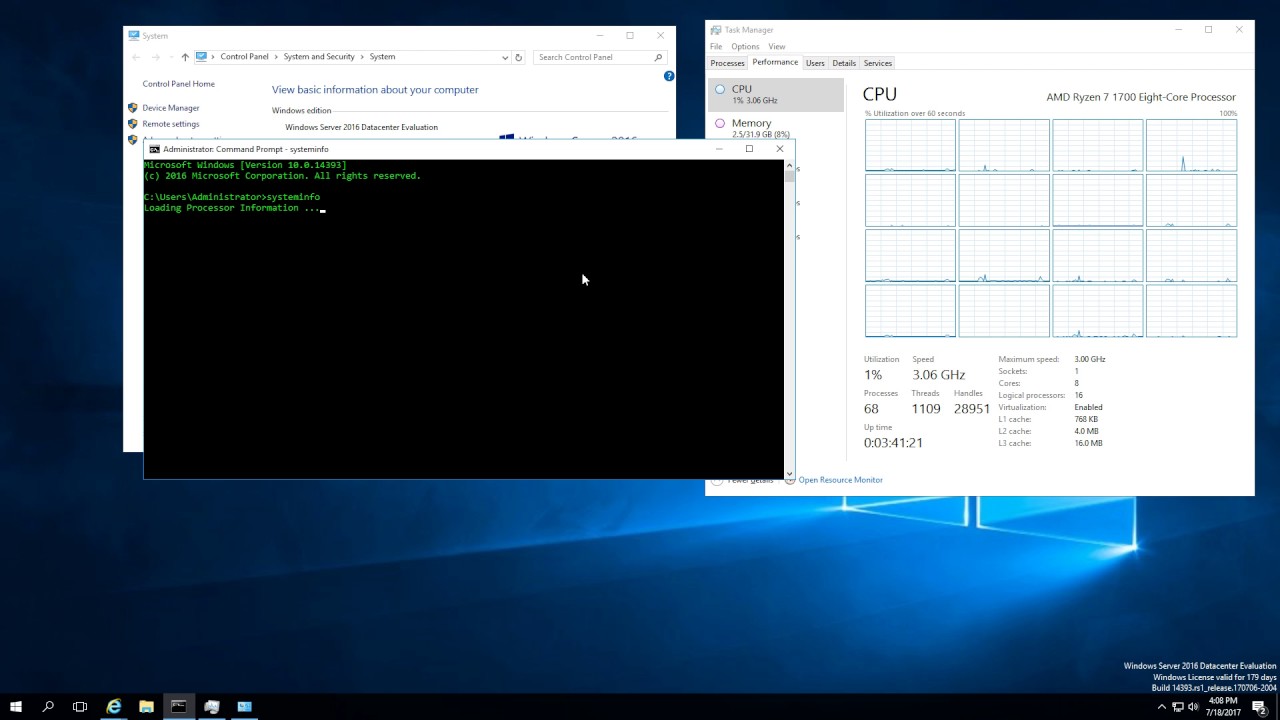Launch Internet Explorer from taskbar

pos(114,706)
